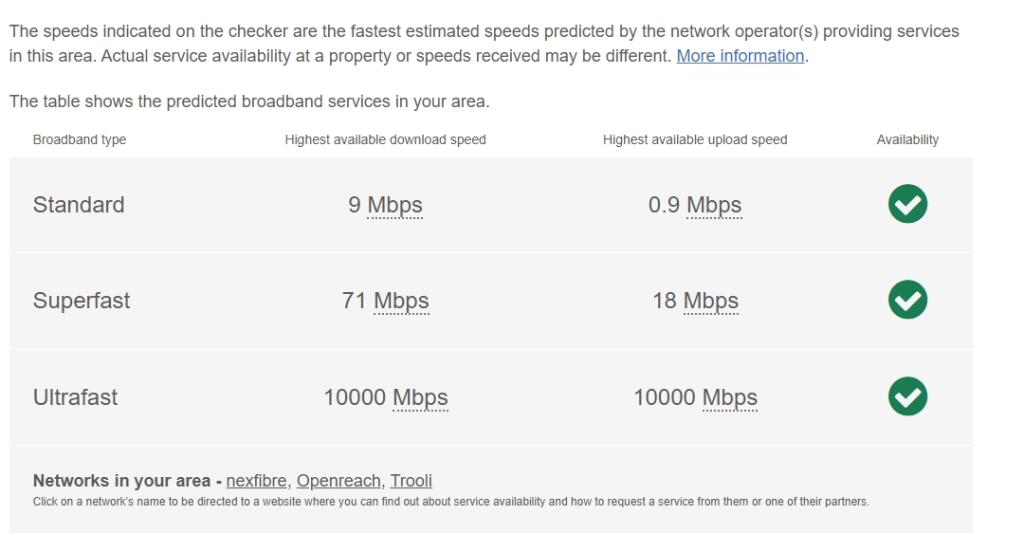Click Mbps in Ultrafast upload speed cell
This screenshot has height=533, width=1024.
pyautogui.click(x=730, y=398)
